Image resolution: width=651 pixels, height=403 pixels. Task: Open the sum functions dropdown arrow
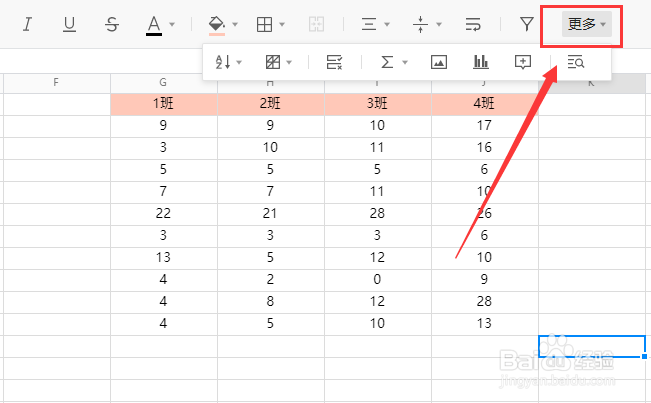coord(405,63)
